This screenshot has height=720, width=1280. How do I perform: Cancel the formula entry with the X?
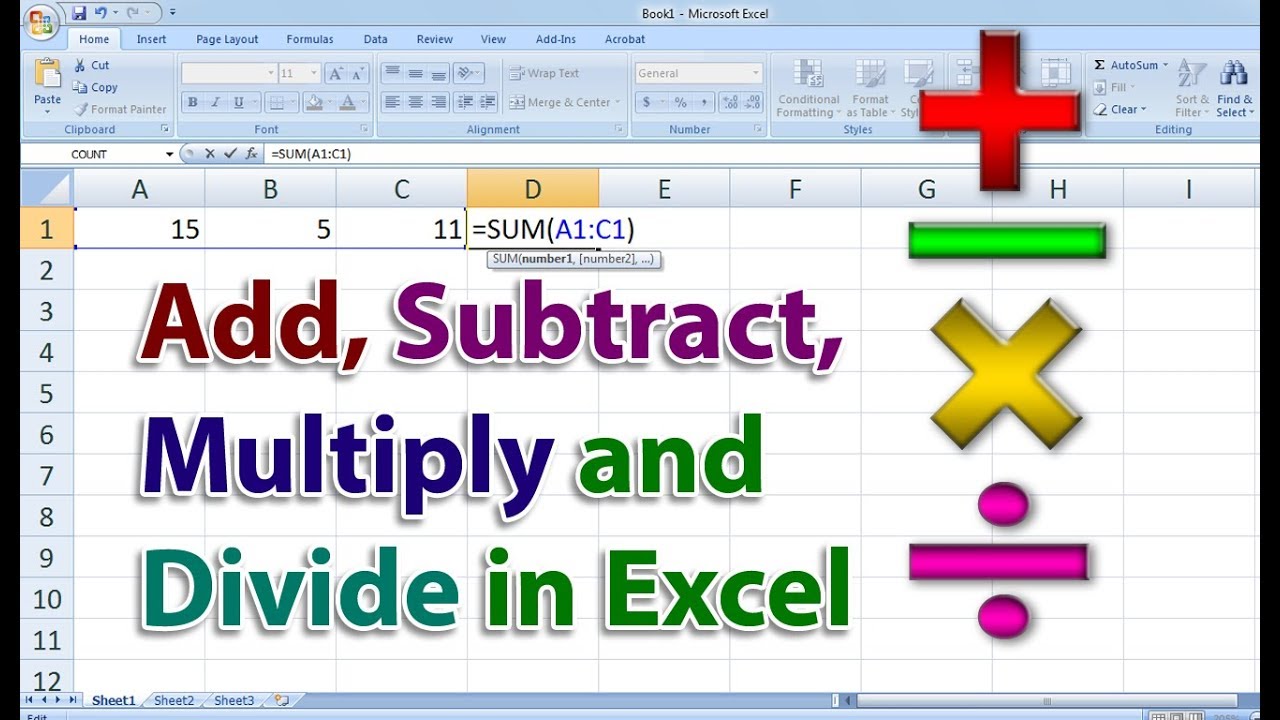click(210, 154)
